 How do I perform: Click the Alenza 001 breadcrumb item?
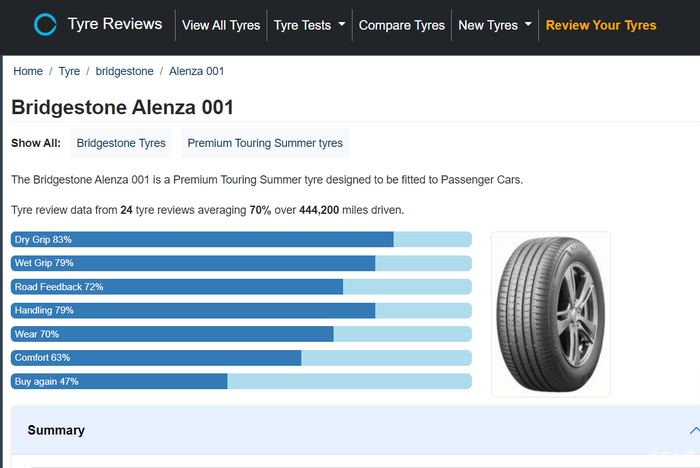195,72
